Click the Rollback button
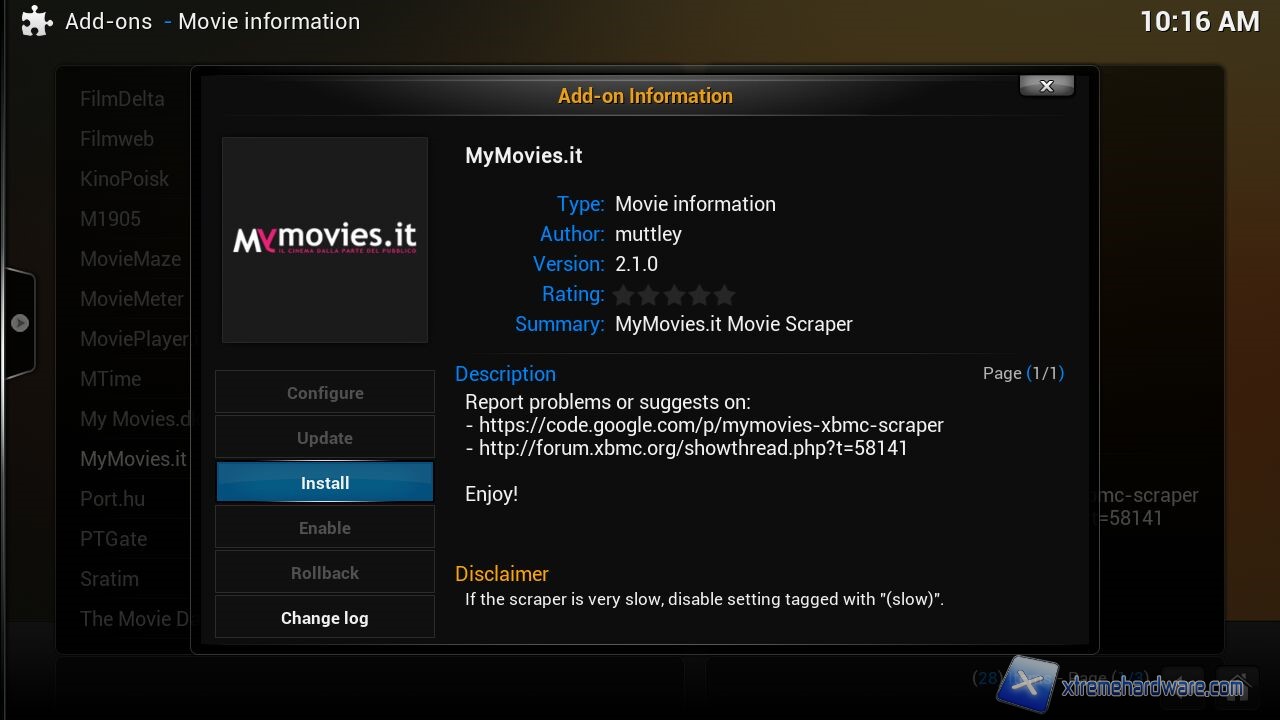Image resolution: width=1280 pixels, height=720 pixels. pos(325,573)
